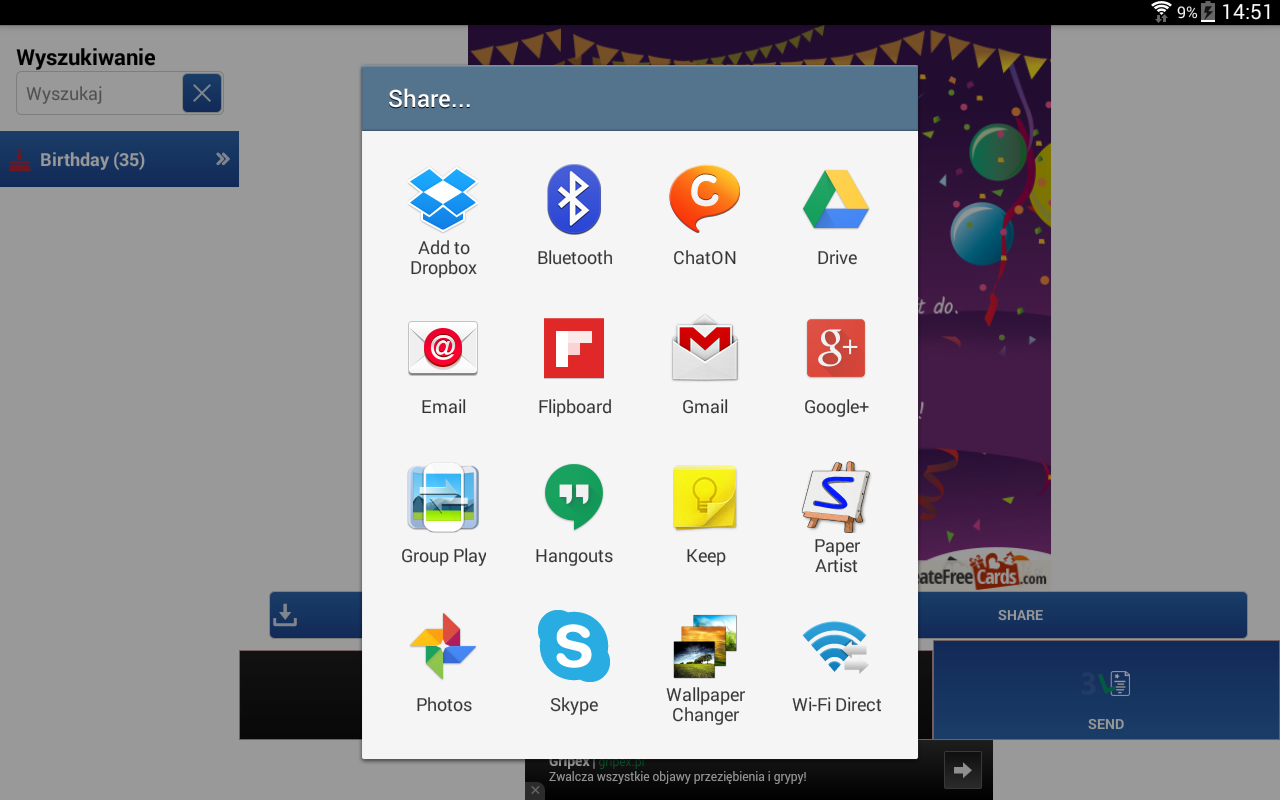Tap the download icon below the card
This screenshot has height=800, width=1280.
point(285,615)
